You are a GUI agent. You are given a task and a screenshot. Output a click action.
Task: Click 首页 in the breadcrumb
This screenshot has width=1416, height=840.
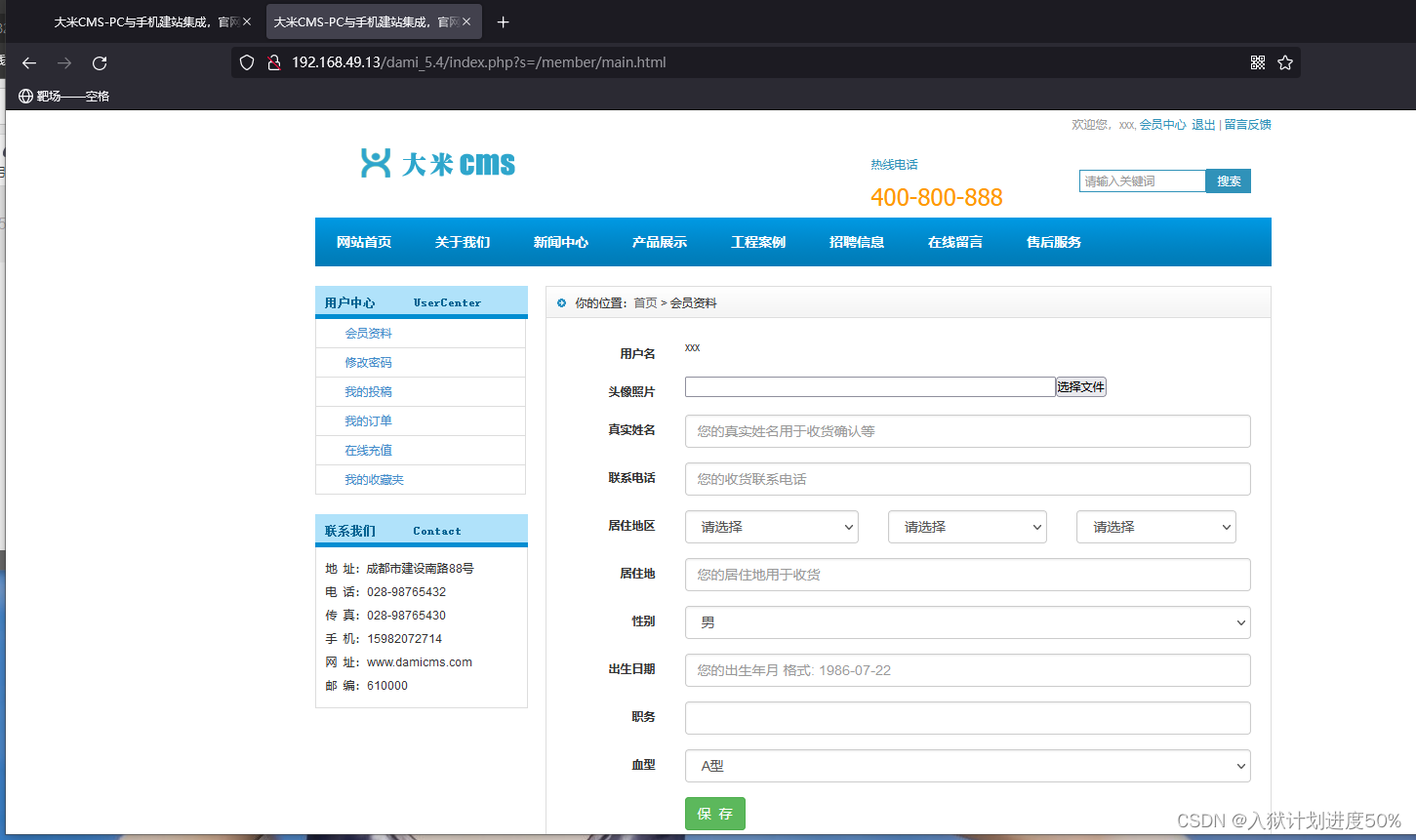[x=645, y=303]
